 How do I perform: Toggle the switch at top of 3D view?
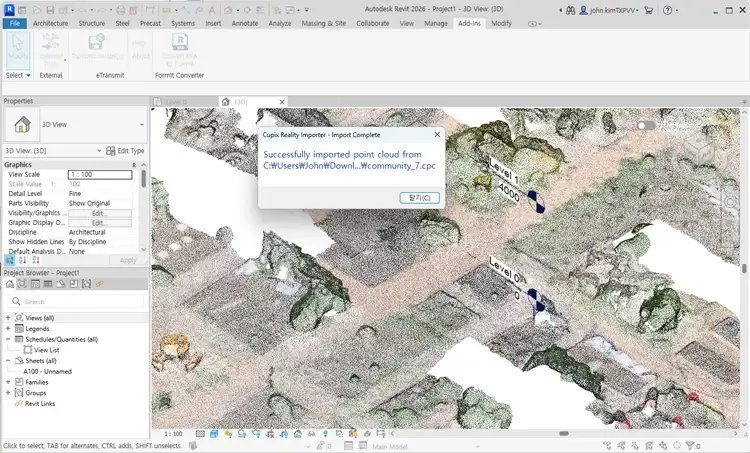[x=647, y=126]
